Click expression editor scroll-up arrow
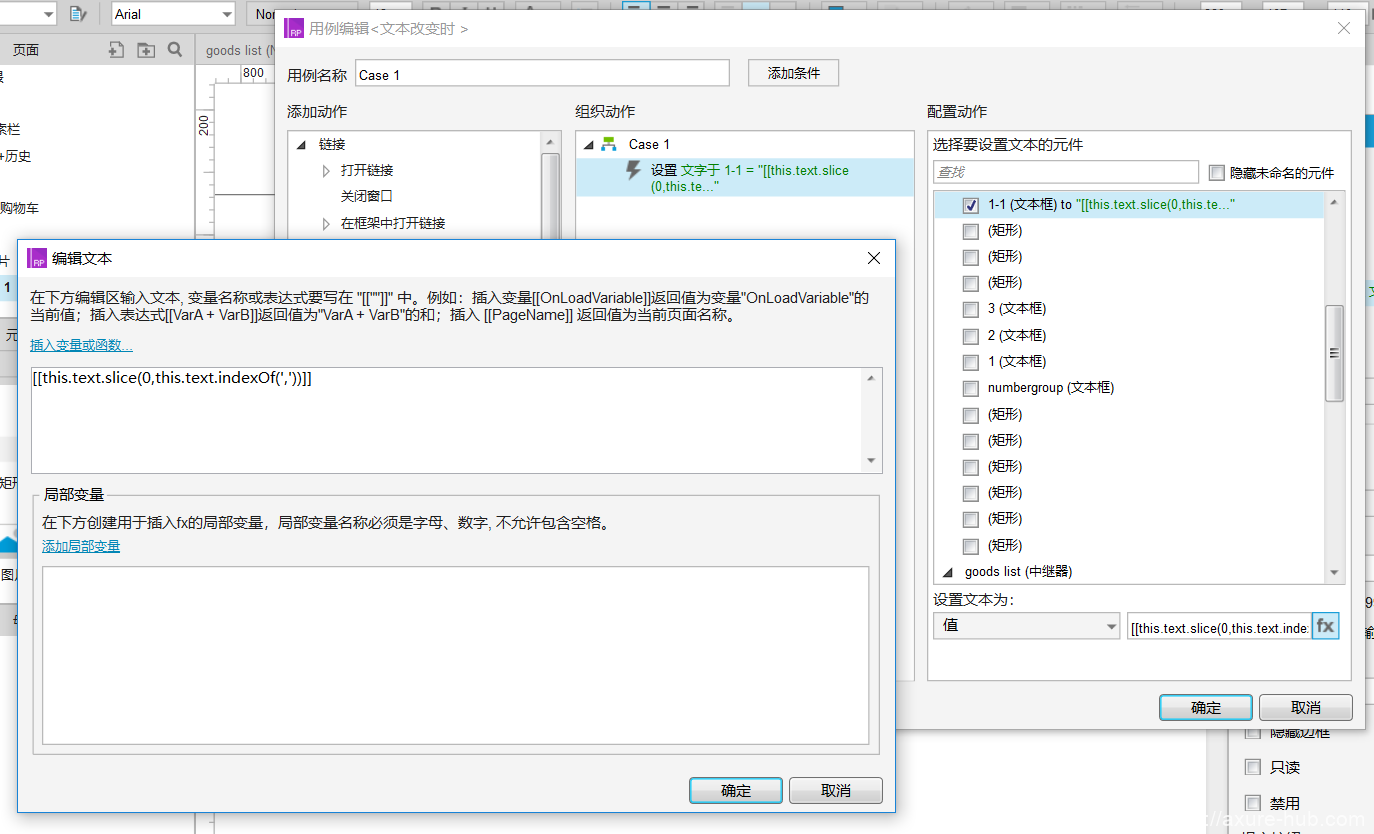Viewport: 1374px width, 834px height. coord(871,378)
